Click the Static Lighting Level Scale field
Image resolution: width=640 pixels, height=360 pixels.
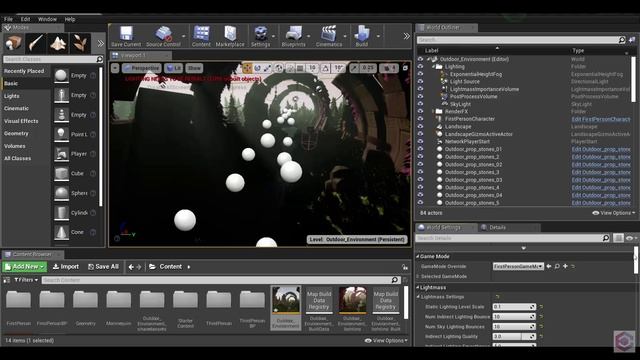[514, 307]
